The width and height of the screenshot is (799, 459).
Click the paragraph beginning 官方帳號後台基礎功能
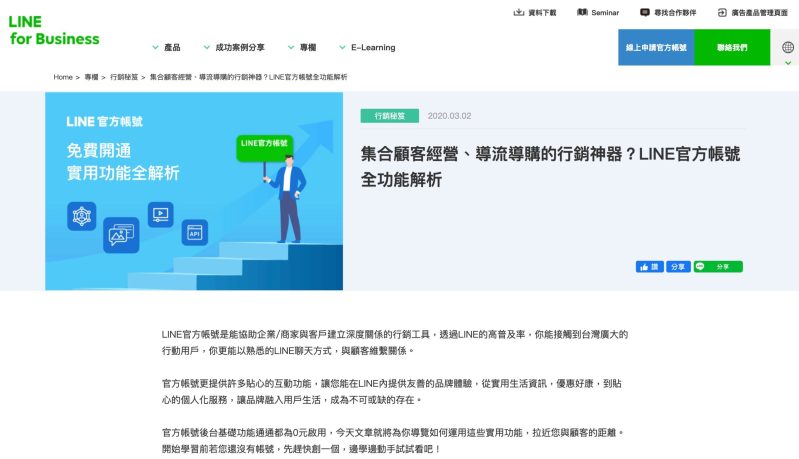pyautogui.click(x=393, y=441)
